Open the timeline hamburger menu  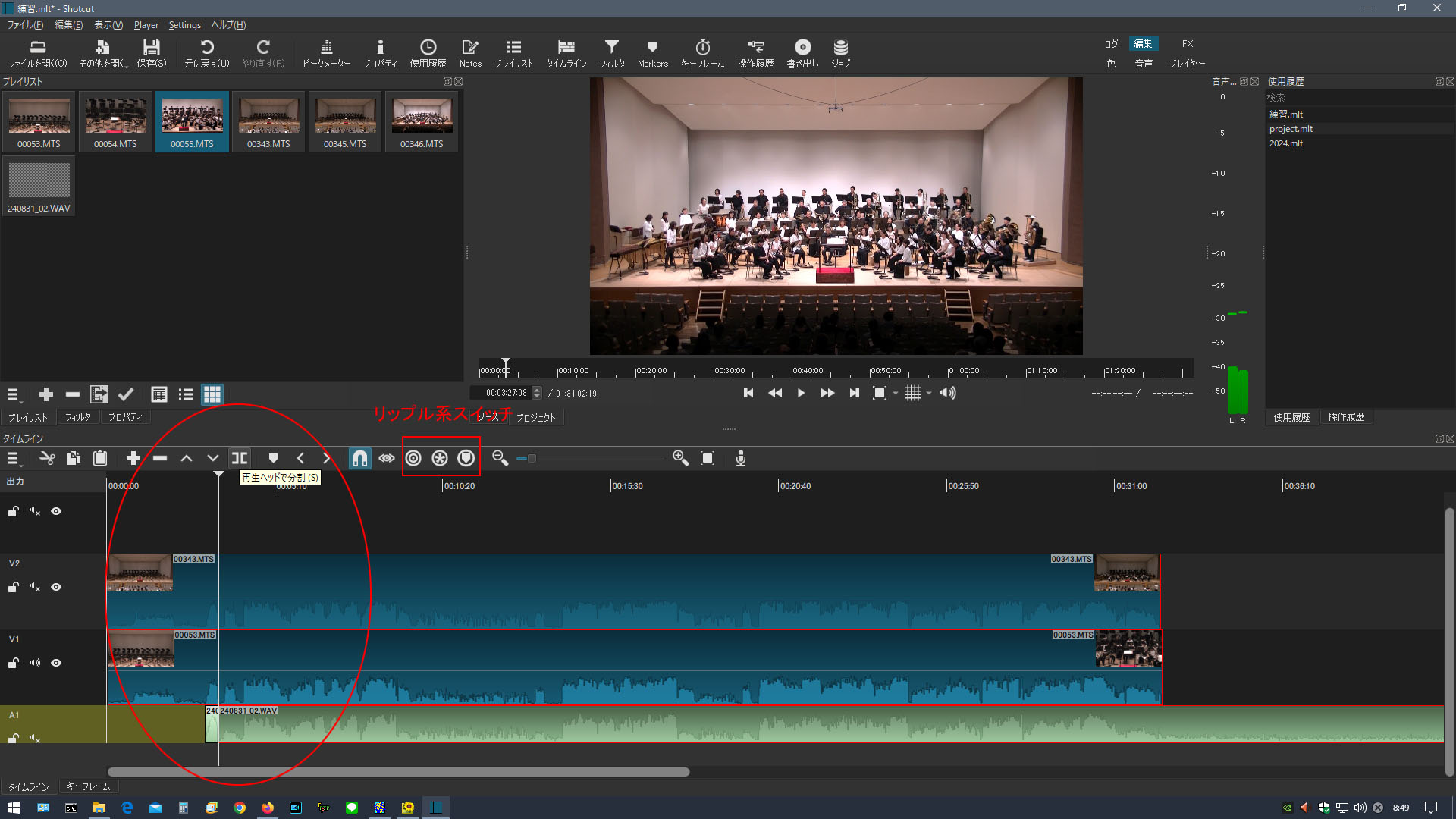point(14,458)
